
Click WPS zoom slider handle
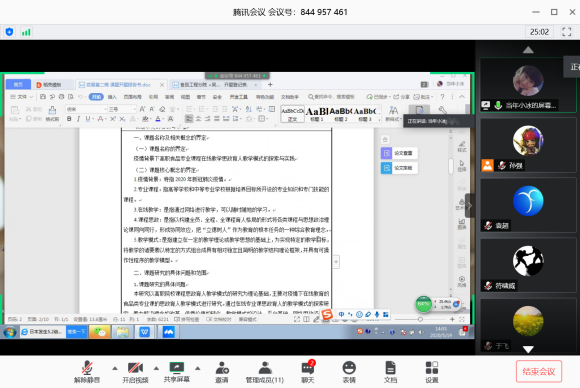420,319
